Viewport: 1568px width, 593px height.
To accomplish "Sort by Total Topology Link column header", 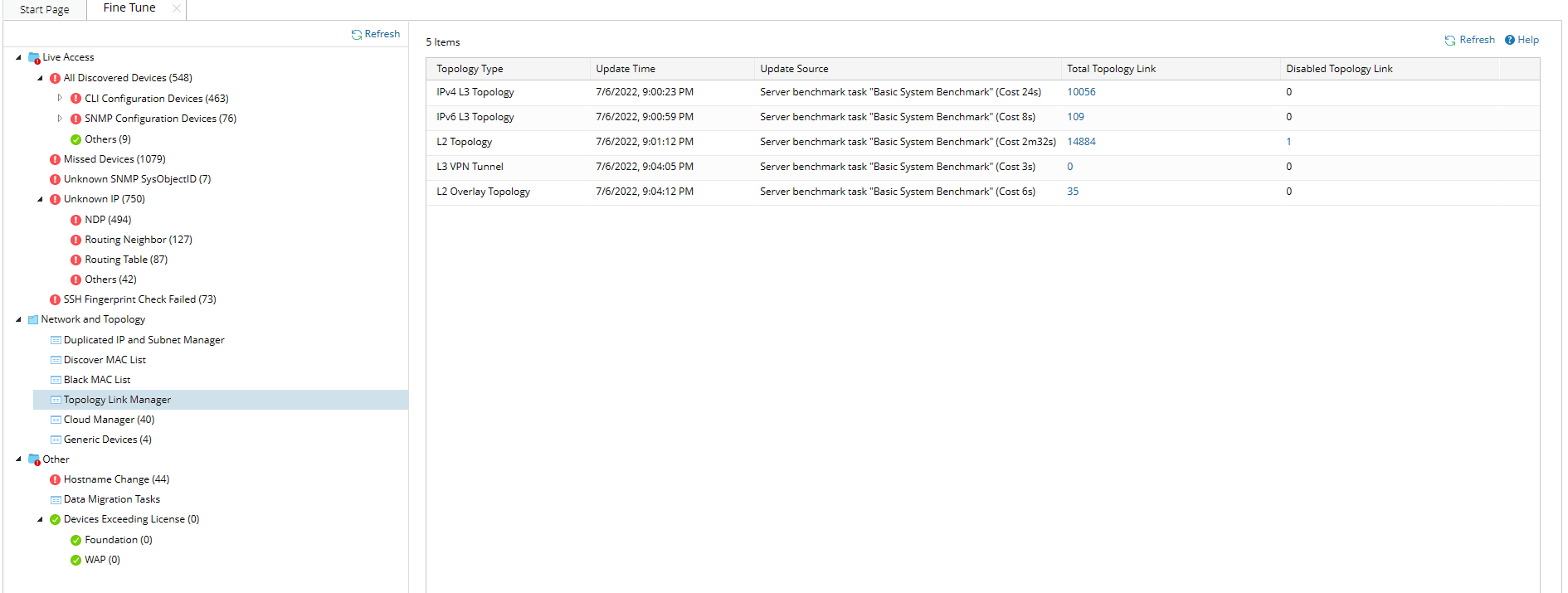I will [1170, 69].
